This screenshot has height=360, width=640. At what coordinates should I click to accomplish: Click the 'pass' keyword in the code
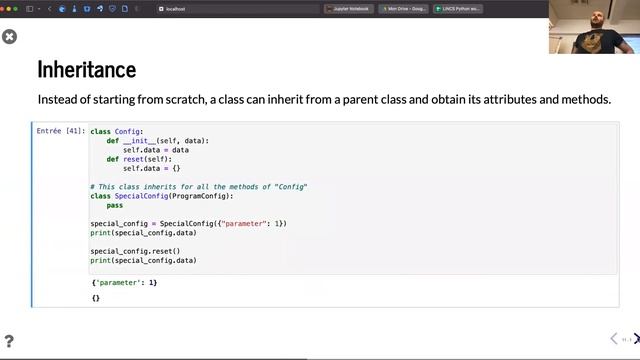(x=115, y=205)
